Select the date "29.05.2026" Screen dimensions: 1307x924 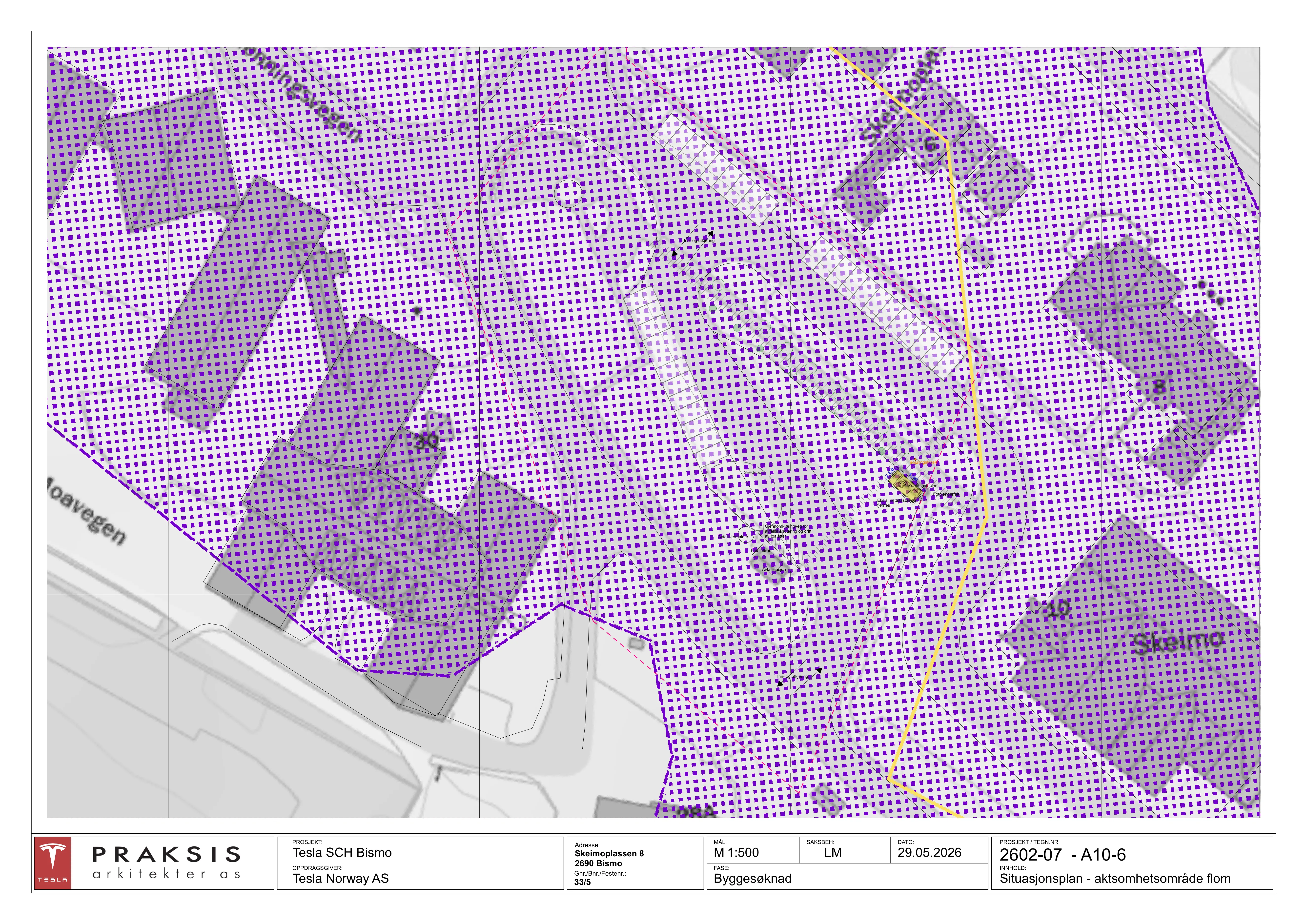[930, 852]
